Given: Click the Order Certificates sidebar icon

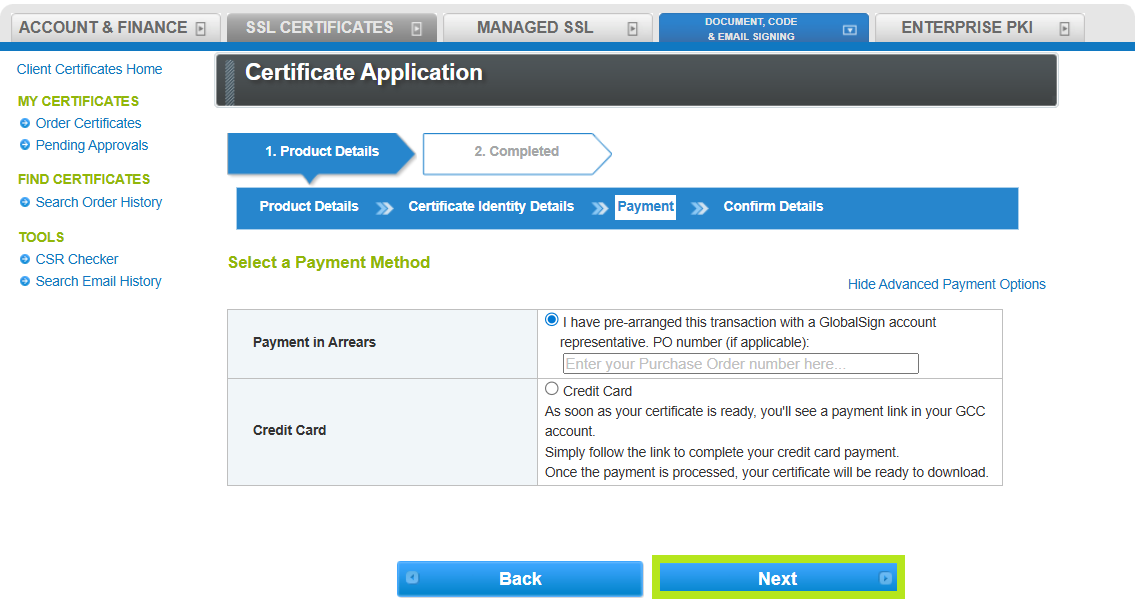Looking at the screenshot, I should click(x=23, y=123).
